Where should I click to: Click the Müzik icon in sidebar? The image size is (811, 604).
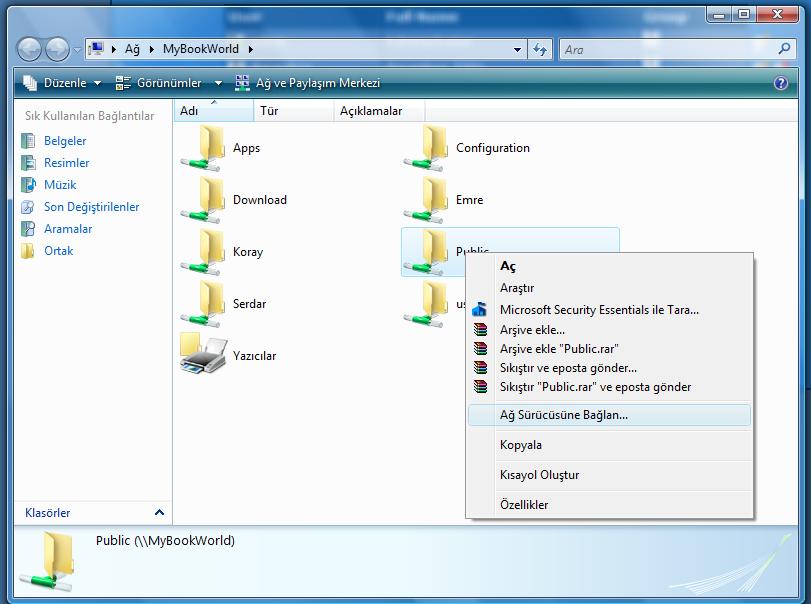point(28,185)
